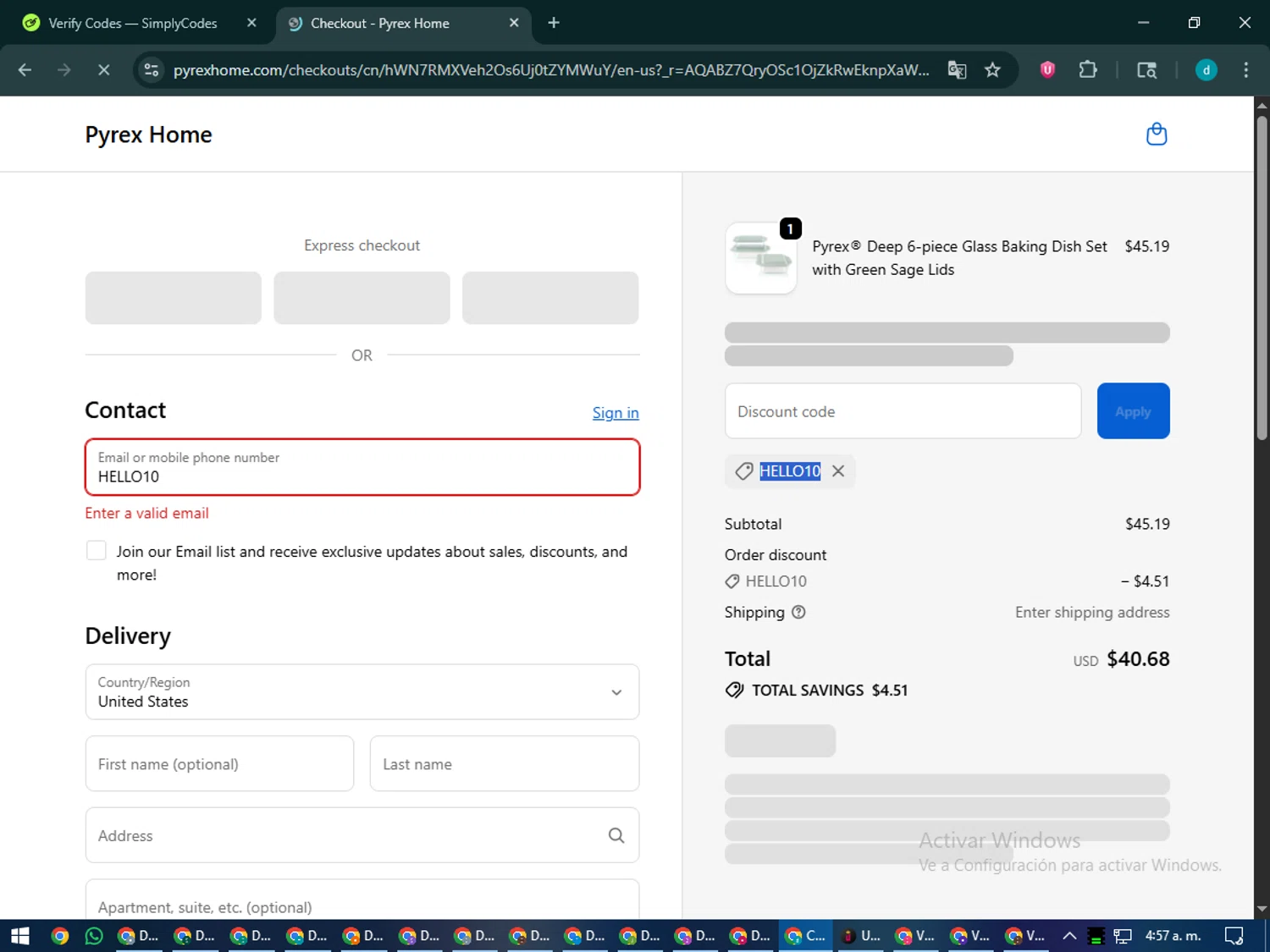Image resolution: width=1270 pixels, height=952 pixels.
Task: Open the shopping bag cart icon
Action: 1157,135
